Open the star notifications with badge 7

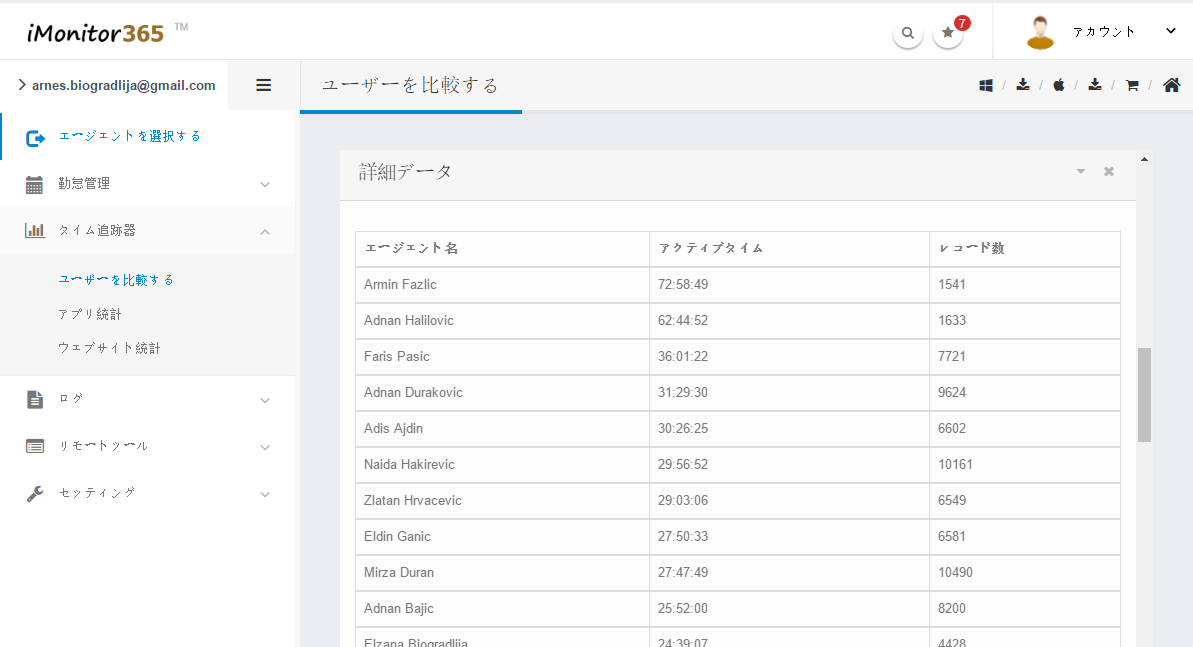click(948, 33)
